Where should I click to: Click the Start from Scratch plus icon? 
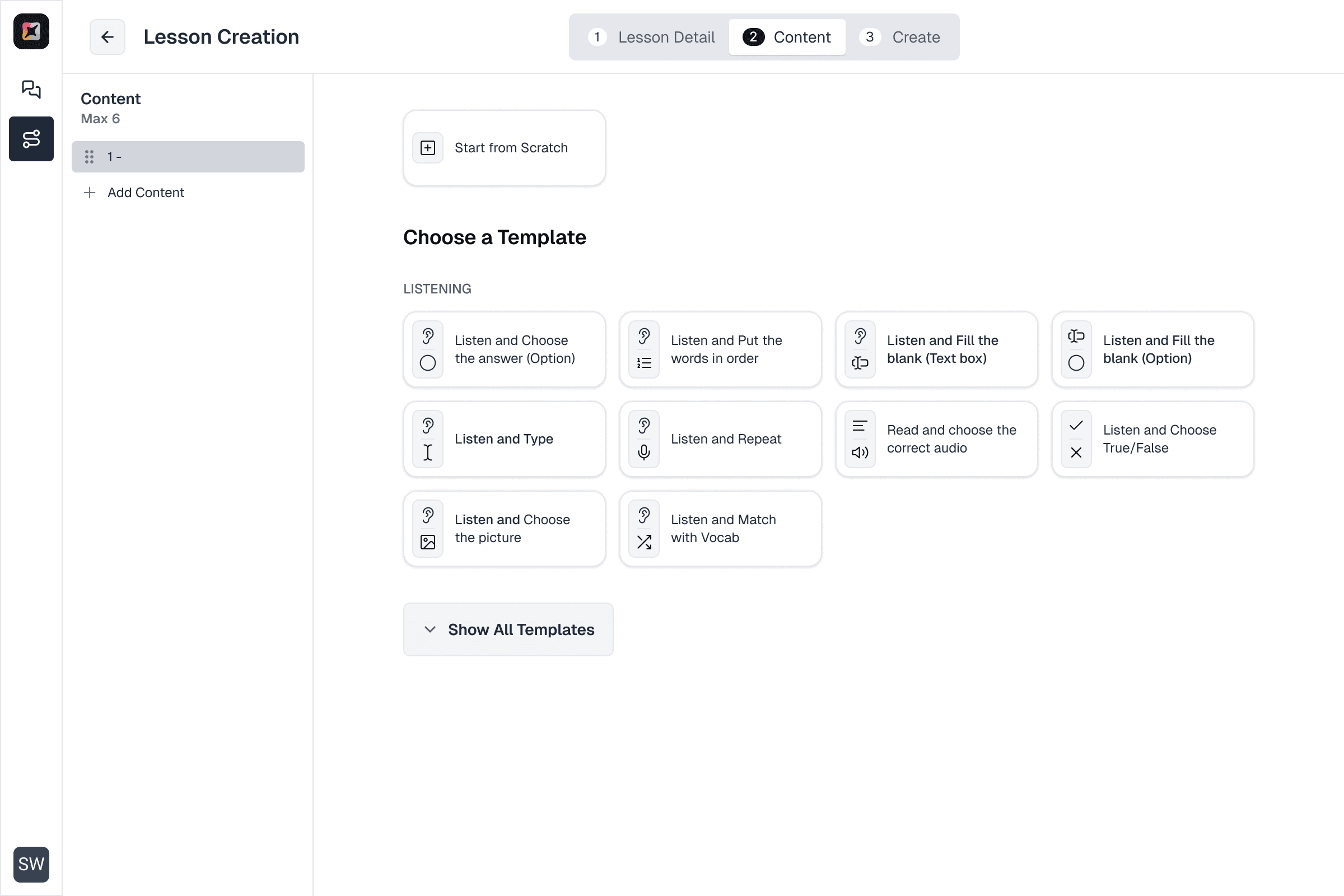427,148
